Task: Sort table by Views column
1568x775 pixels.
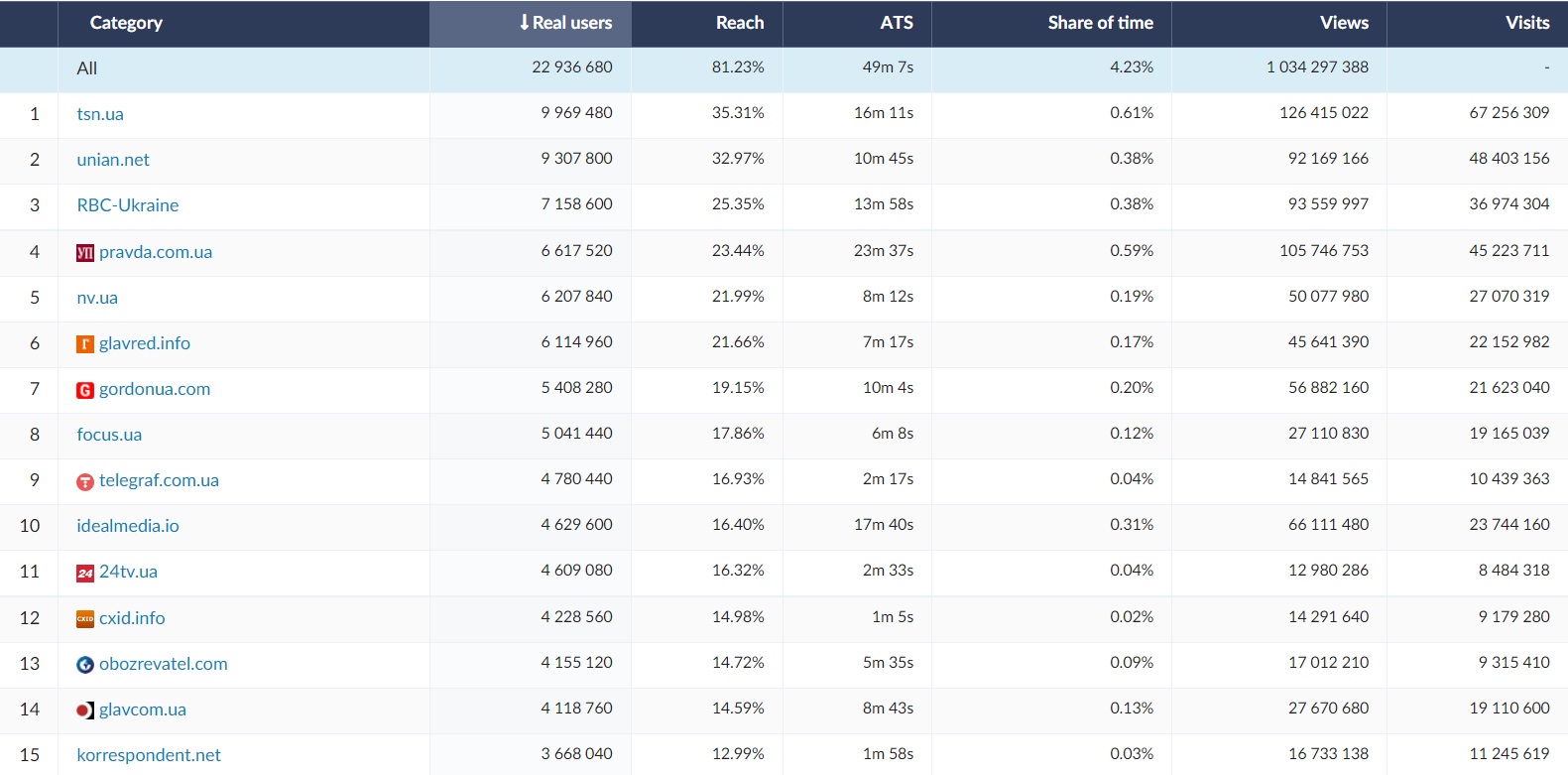Action: tap(1343, 23)
